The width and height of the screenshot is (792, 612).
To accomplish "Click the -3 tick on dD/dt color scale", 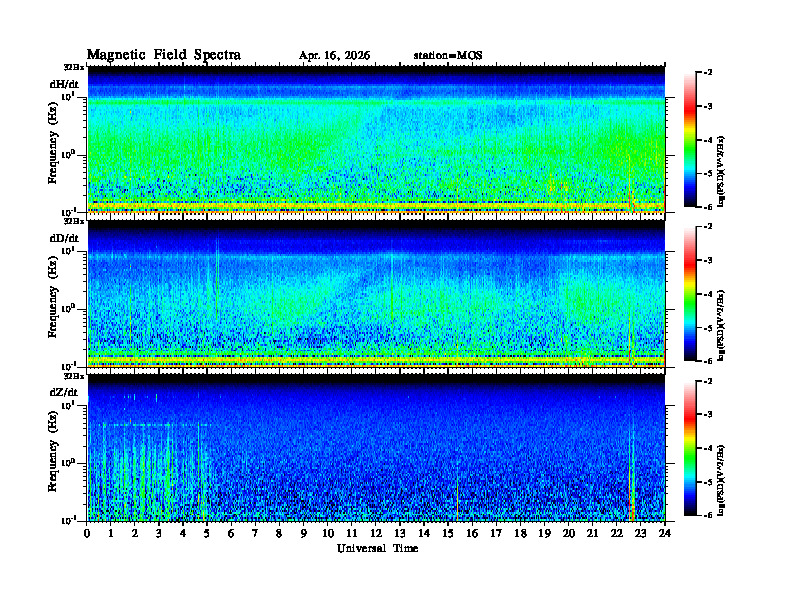I will [x=708, y=261].
